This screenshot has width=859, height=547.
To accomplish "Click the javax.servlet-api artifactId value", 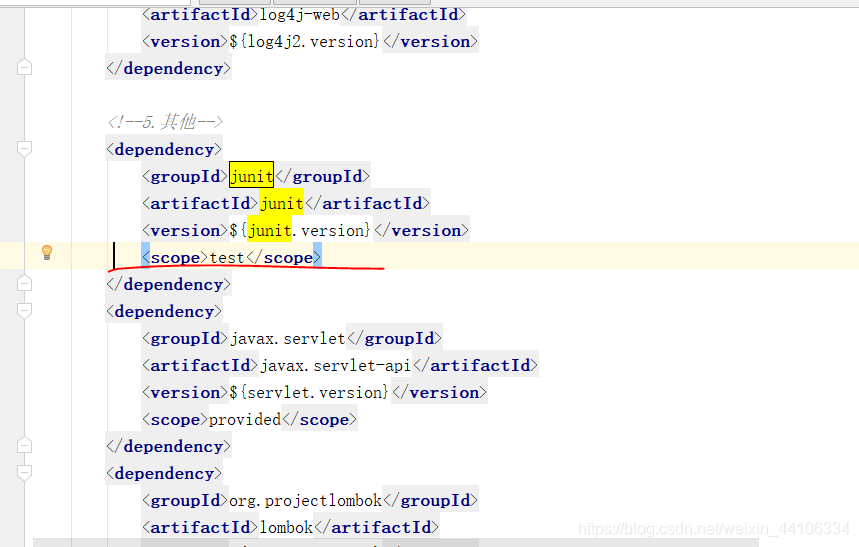I will coord(335,366).
